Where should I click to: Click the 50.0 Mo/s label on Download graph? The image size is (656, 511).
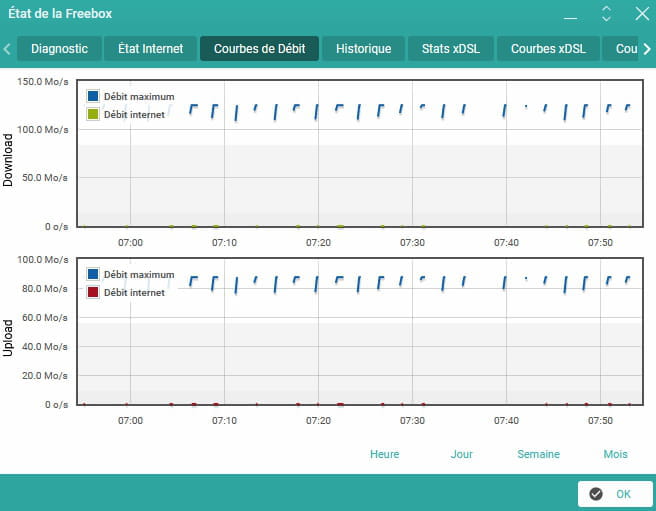(x=45, y=177)
